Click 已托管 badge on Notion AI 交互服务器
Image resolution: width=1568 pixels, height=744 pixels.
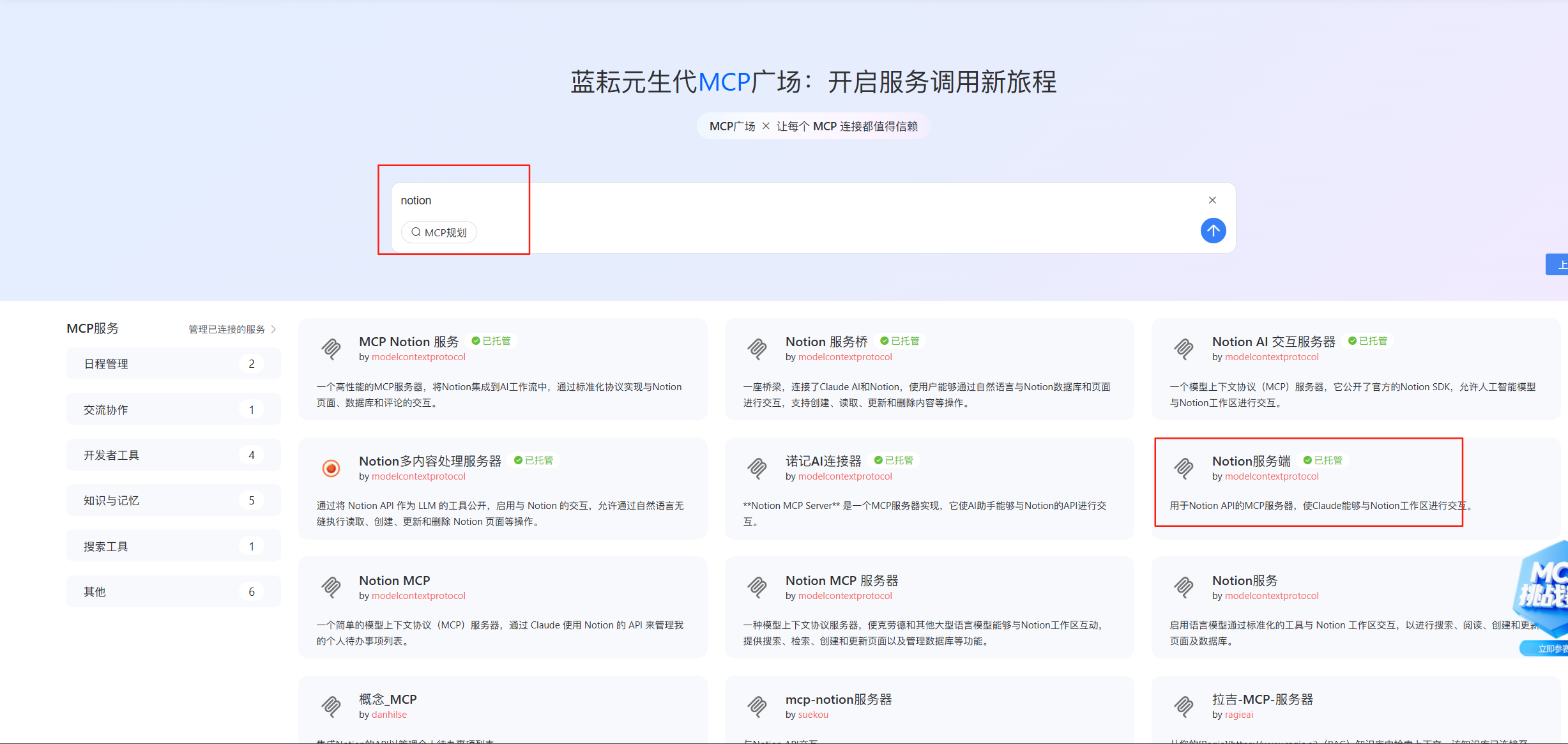click(1367, 341)
